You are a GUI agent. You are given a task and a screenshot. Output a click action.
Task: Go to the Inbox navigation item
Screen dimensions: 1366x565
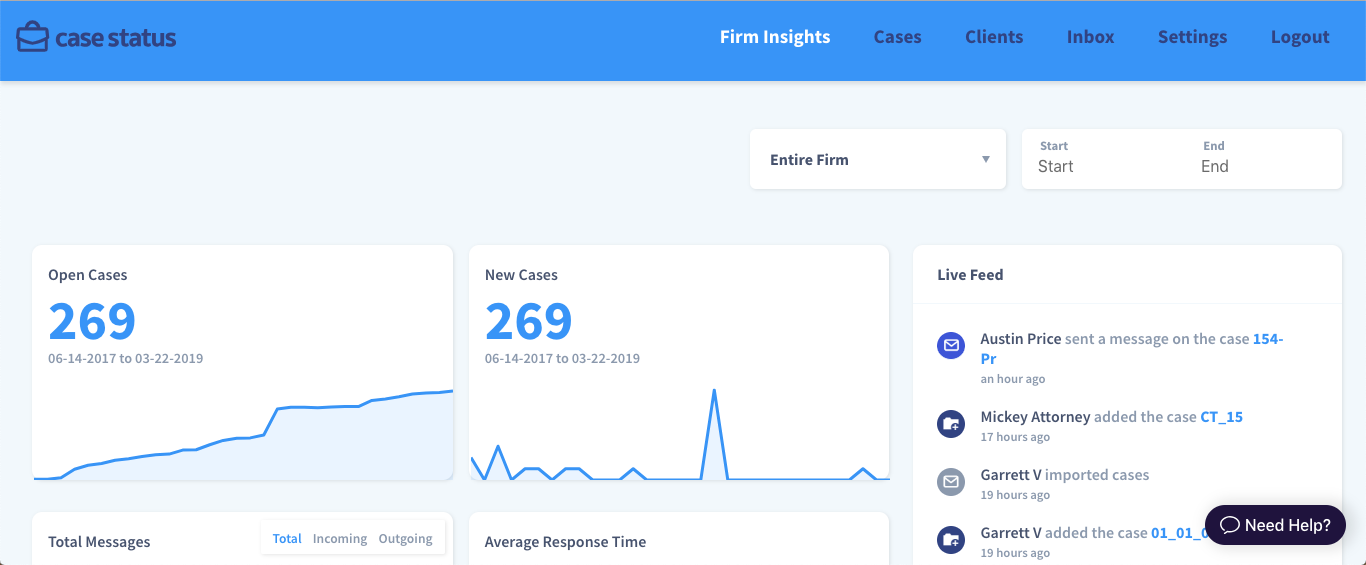click(1090, 37)
